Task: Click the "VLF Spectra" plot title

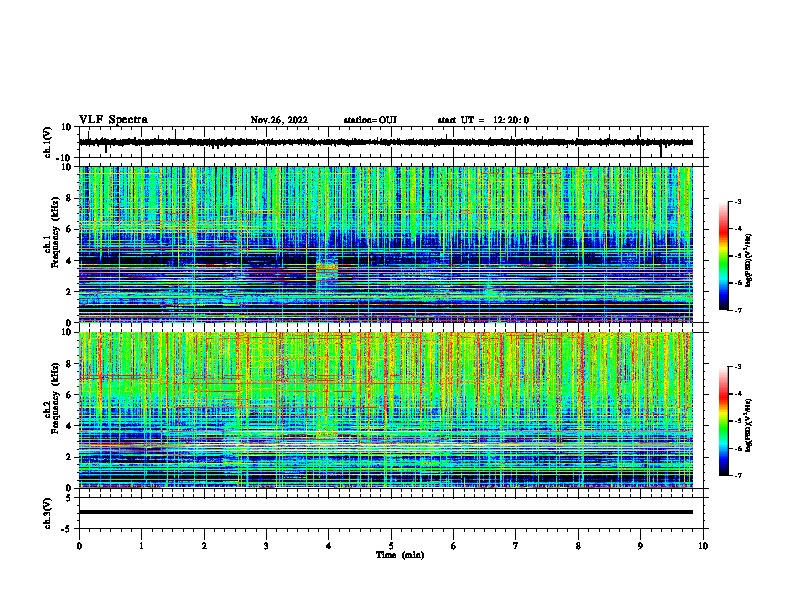Action: [113, 120]
